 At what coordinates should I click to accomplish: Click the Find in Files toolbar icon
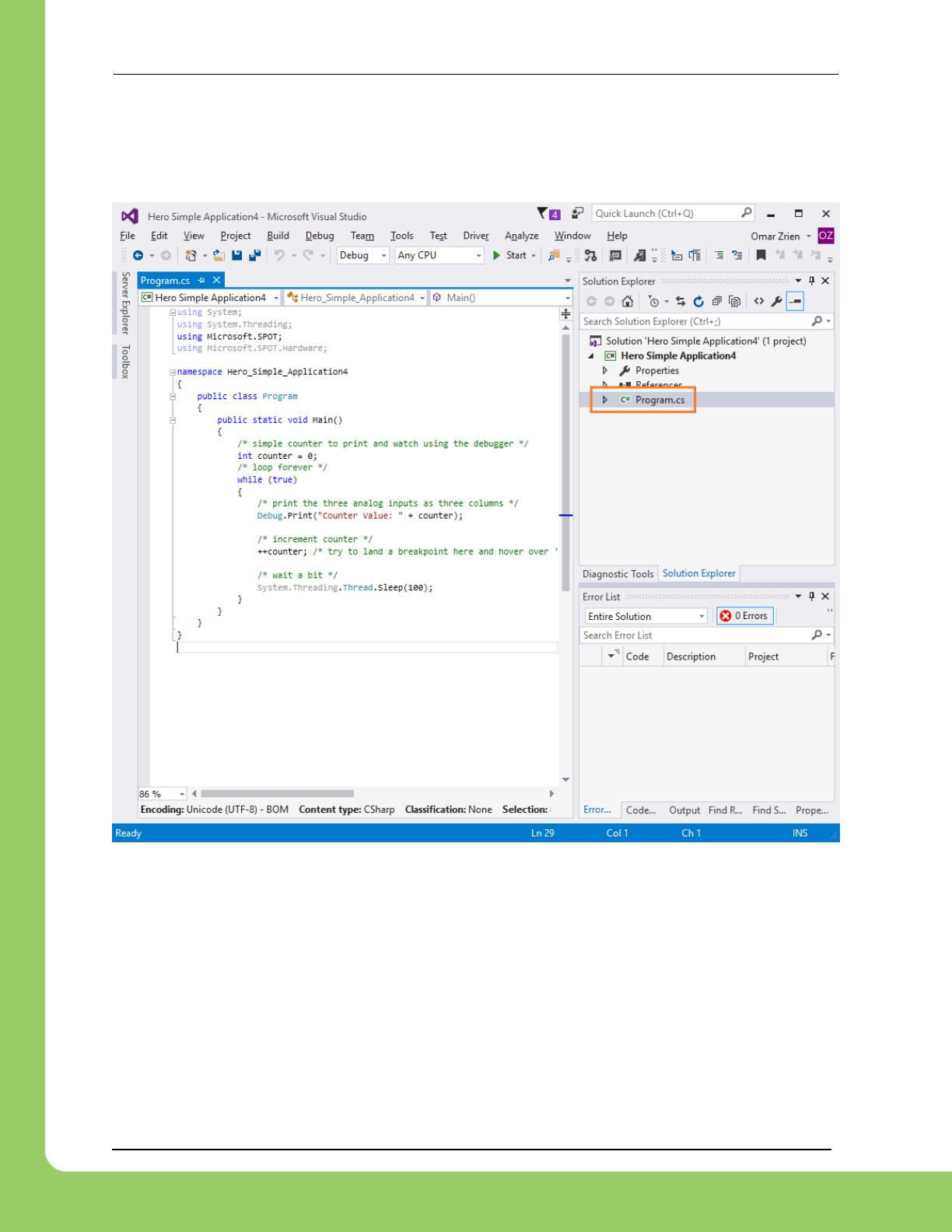[x=554, y=255]
